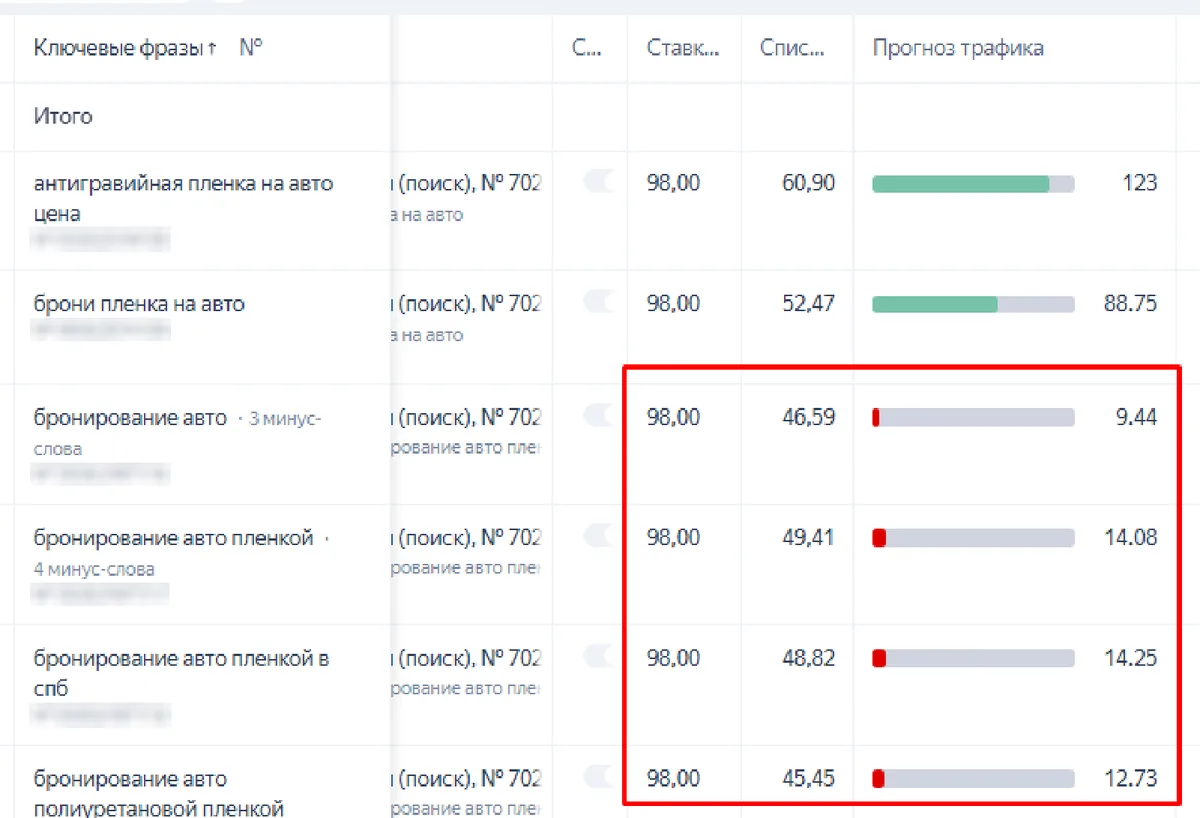Click the green traffic forecast bar valued 88.75

click(973, 304)
